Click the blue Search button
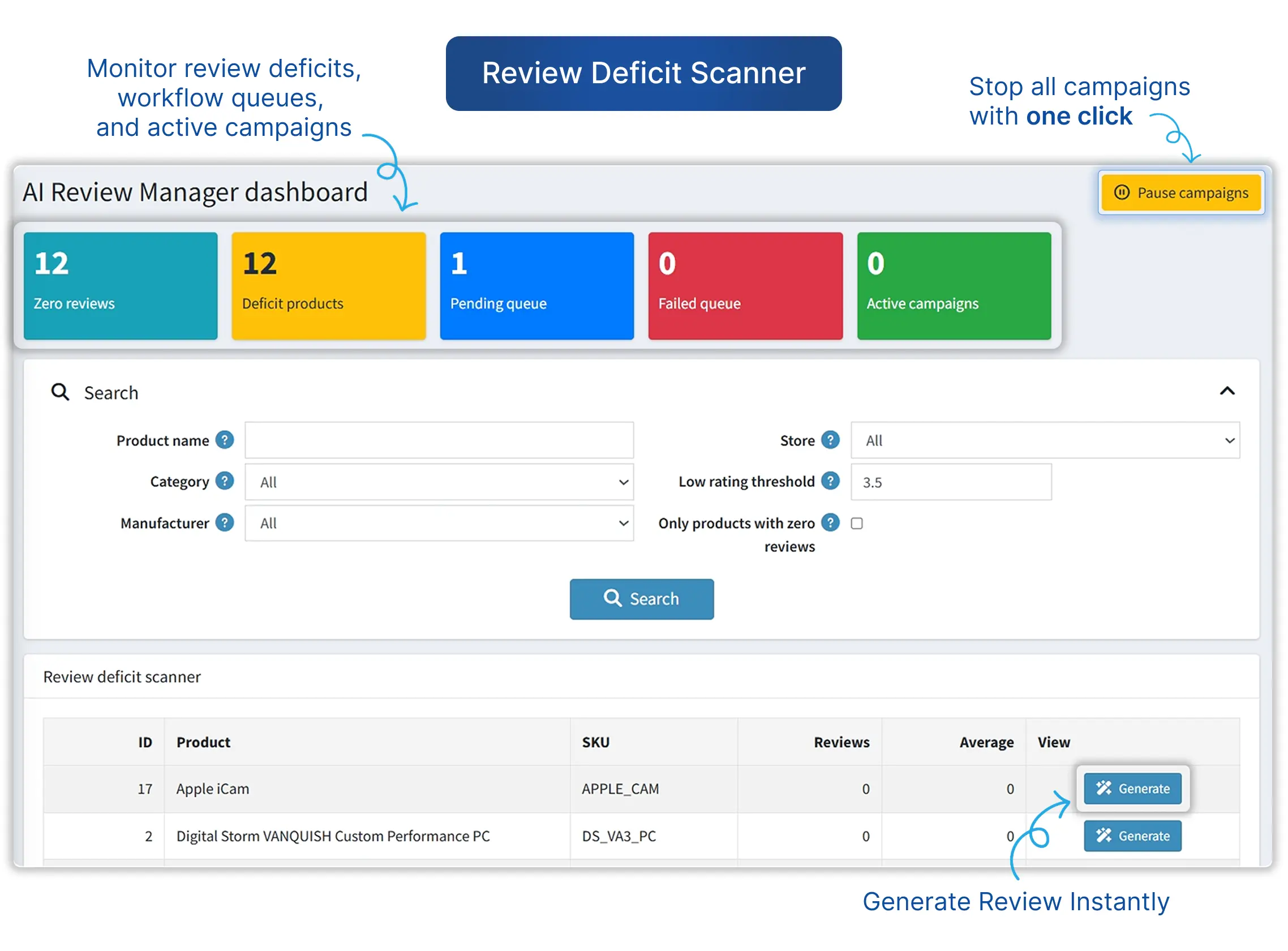The image size is (1288, 951). tap(642, 599)
